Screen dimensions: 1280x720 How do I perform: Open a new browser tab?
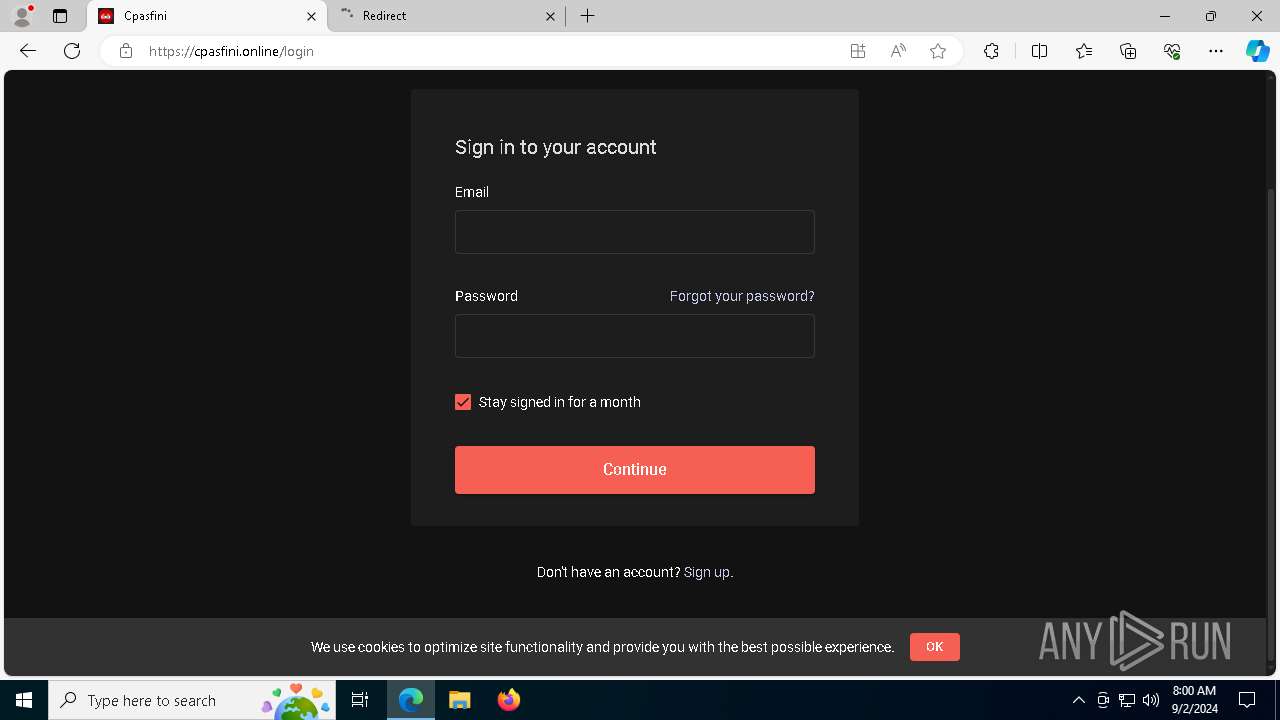[x=588, y=16]
